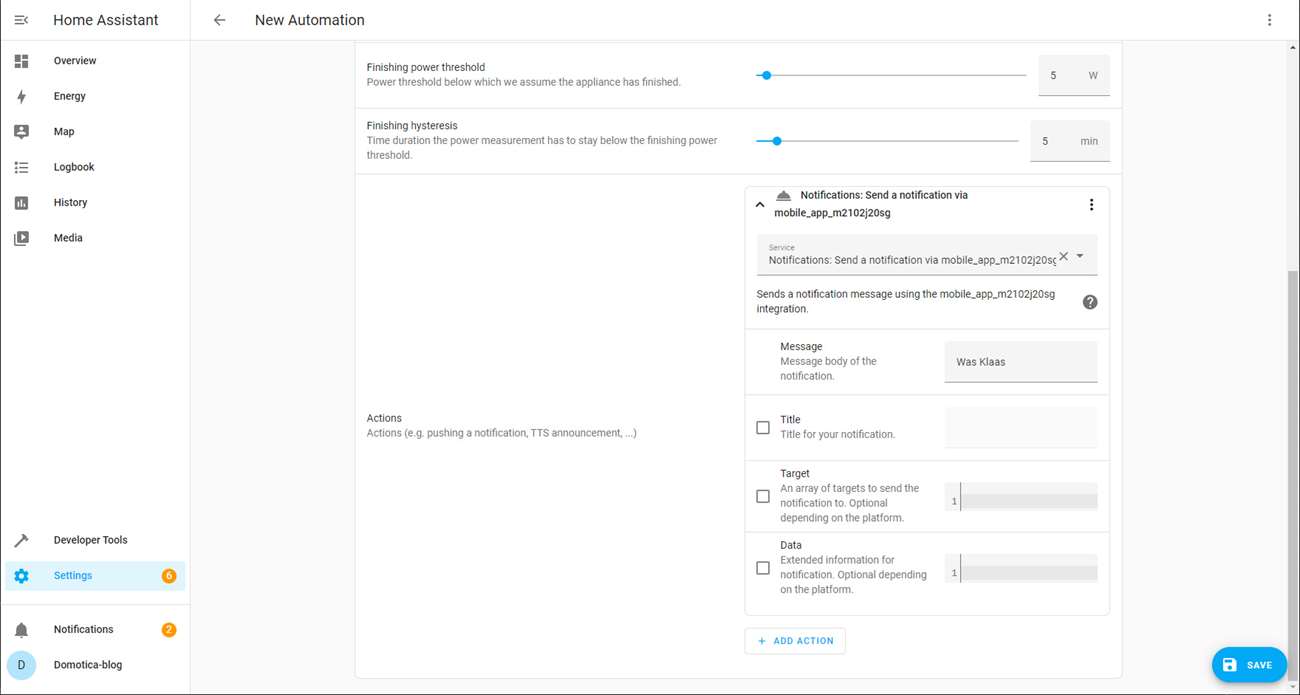This screenshot has width=1300, height=695.
Task: Enable the Target checkbox
Action: click(763, 496)
